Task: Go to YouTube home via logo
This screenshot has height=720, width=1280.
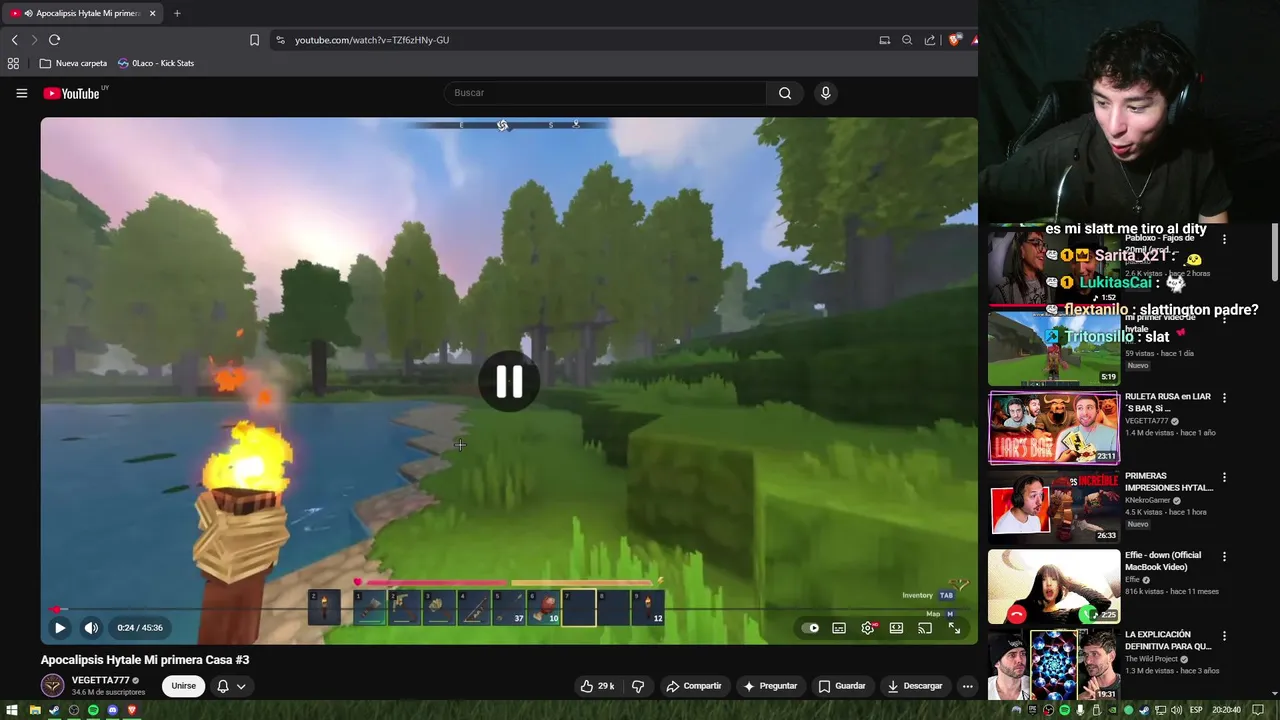Action: (x=71, y=93)
